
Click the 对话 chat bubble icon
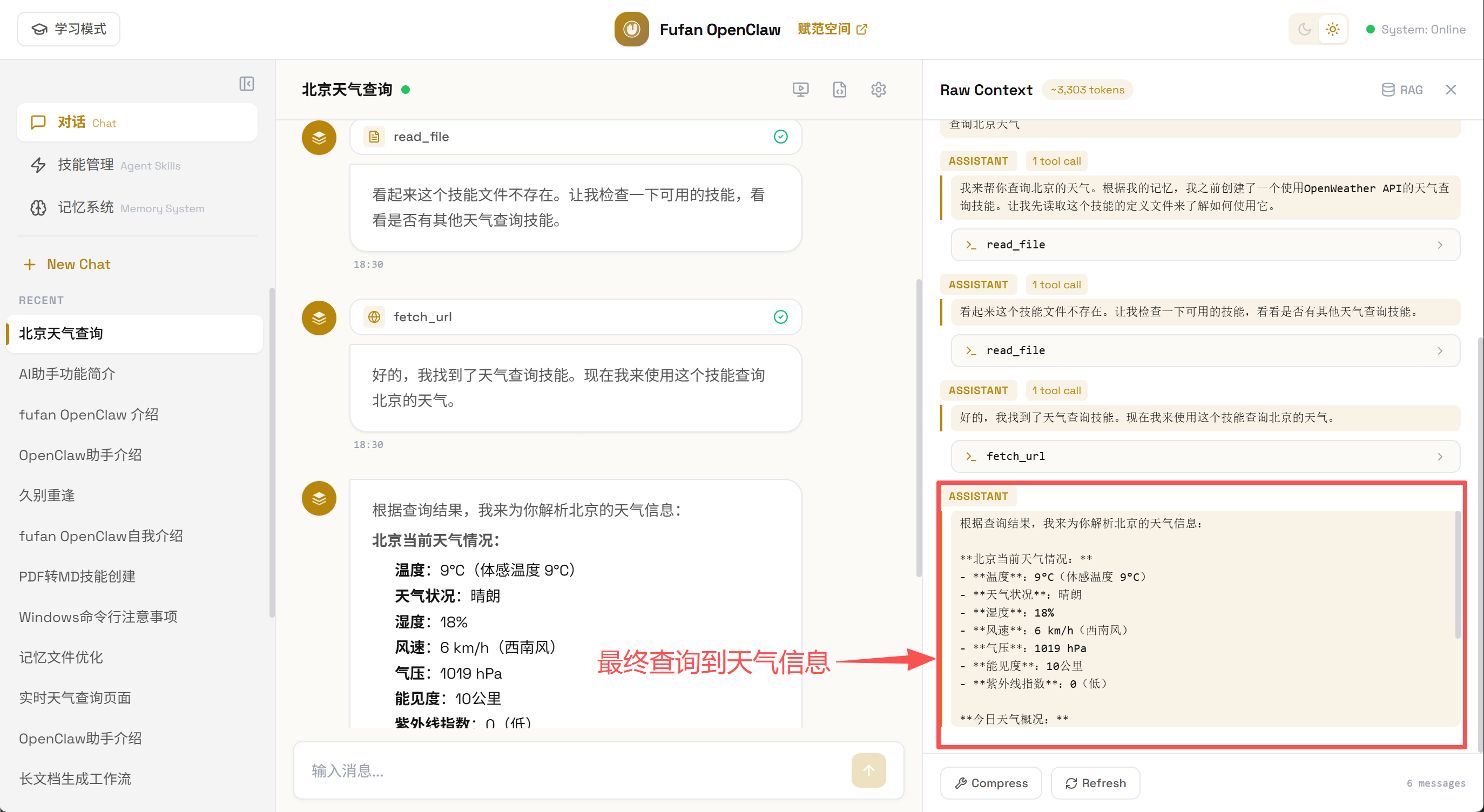pyautogui.click(x=38, y=122)
